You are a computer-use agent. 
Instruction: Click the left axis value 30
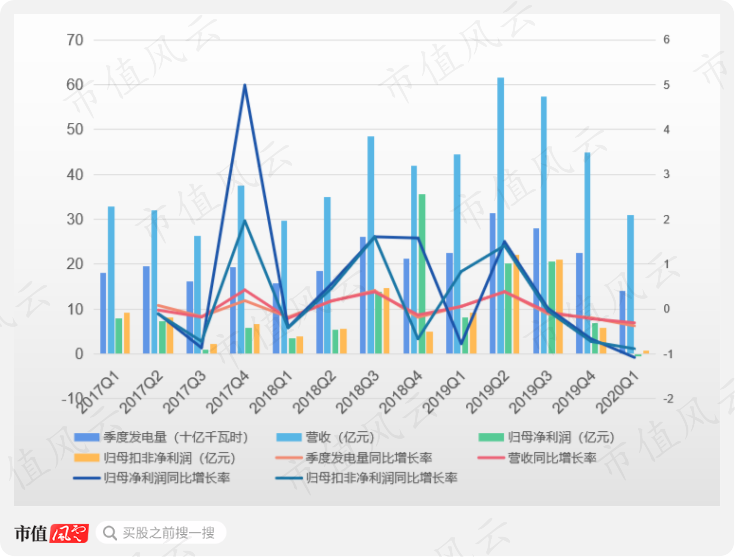[x=75, y=219]
